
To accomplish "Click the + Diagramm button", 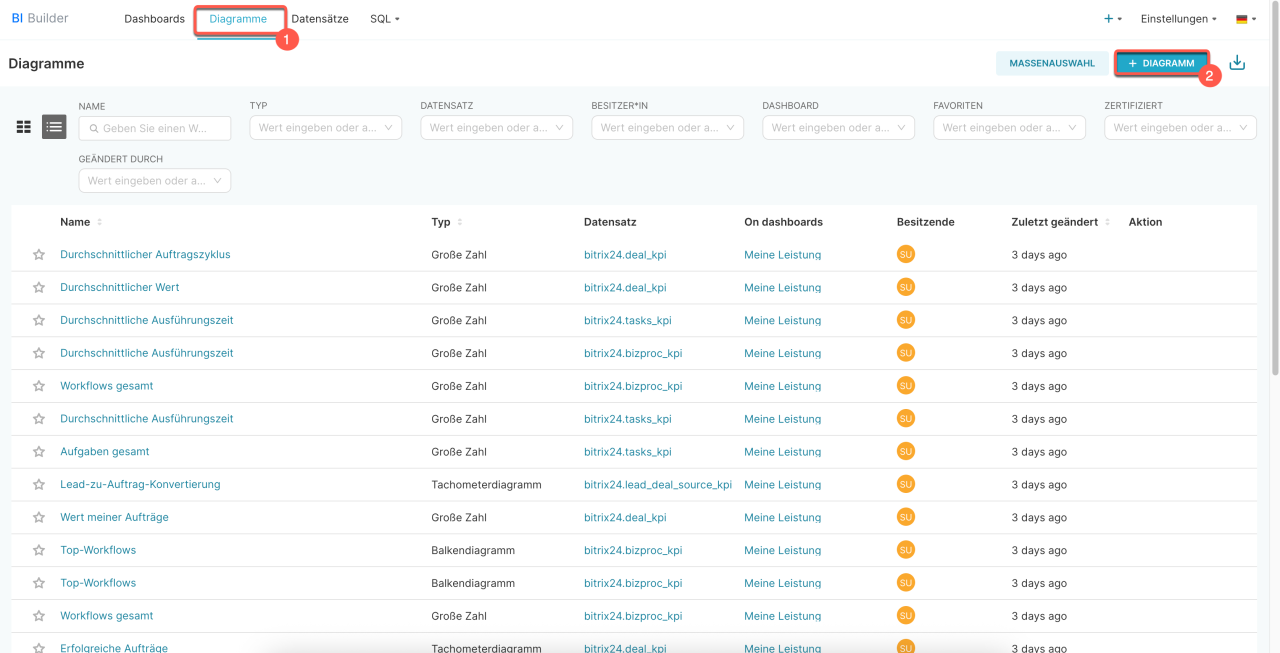I will point(1161,63).
